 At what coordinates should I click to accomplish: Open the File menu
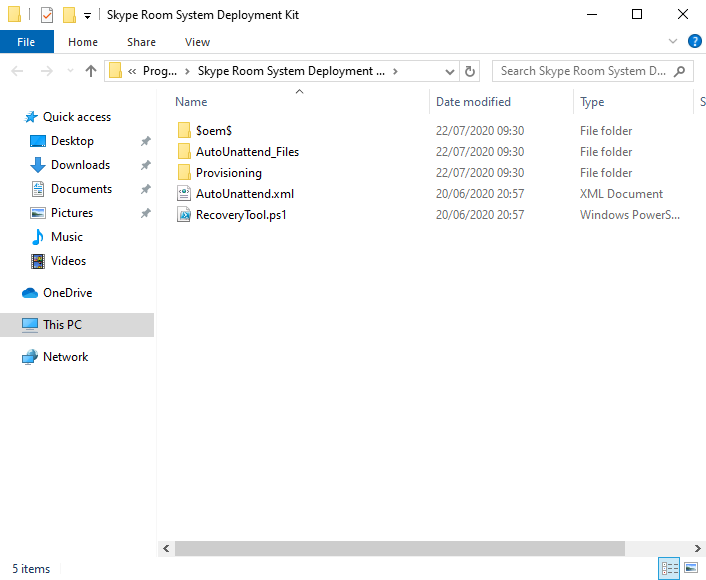(27, 42)
